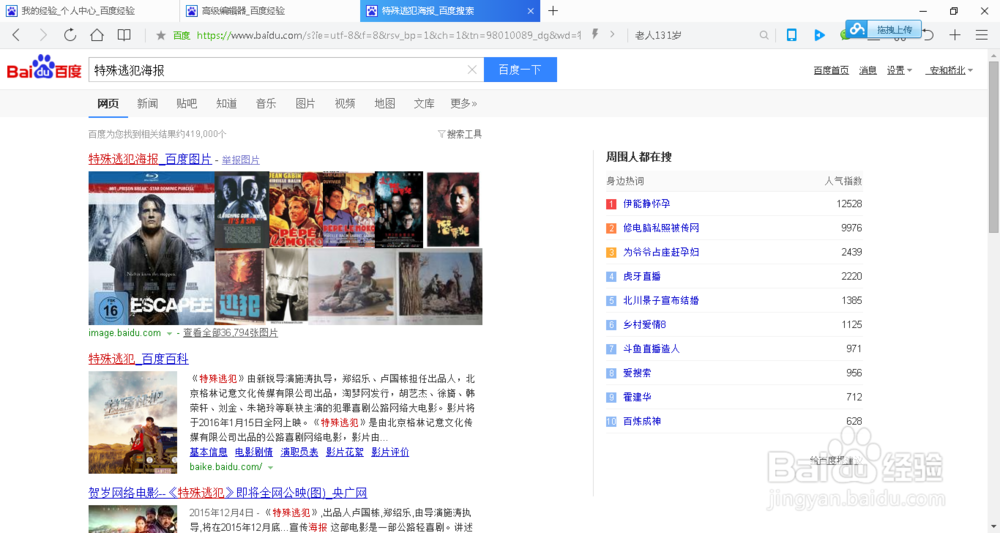Open the 消息 link
The height and width of the screenshot is (533, 1000).
coord(868,70)
